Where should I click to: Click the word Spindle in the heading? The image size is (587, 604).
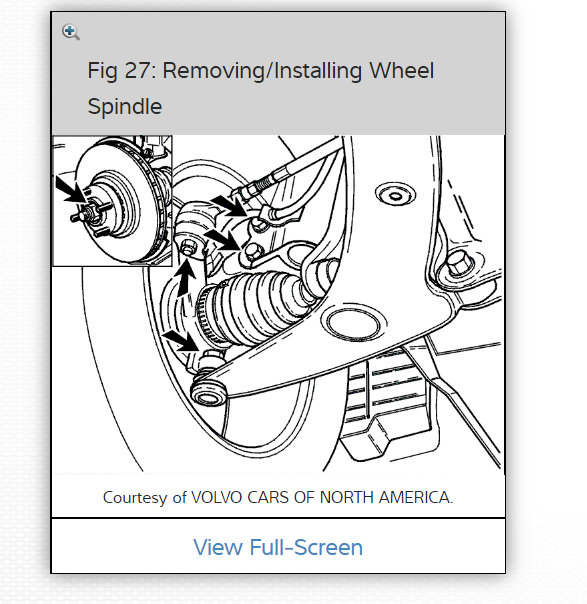[124, 107]
